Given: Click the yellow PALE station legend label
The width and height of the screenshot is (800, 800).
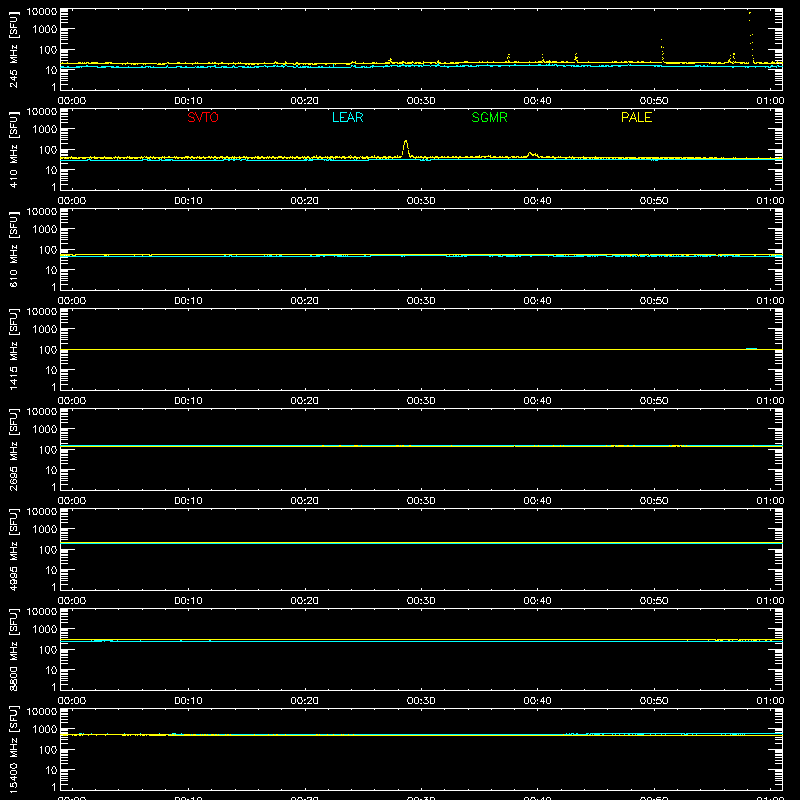Looking at the screenshot, I should pos(636,117).
